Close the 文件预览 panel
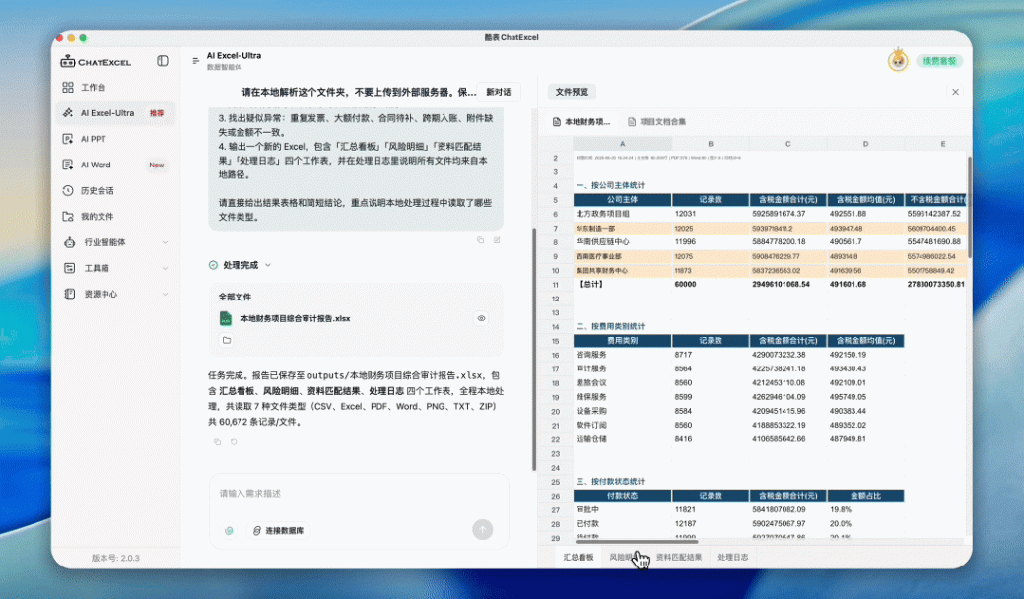1024x599 pixels. point(955,92)
